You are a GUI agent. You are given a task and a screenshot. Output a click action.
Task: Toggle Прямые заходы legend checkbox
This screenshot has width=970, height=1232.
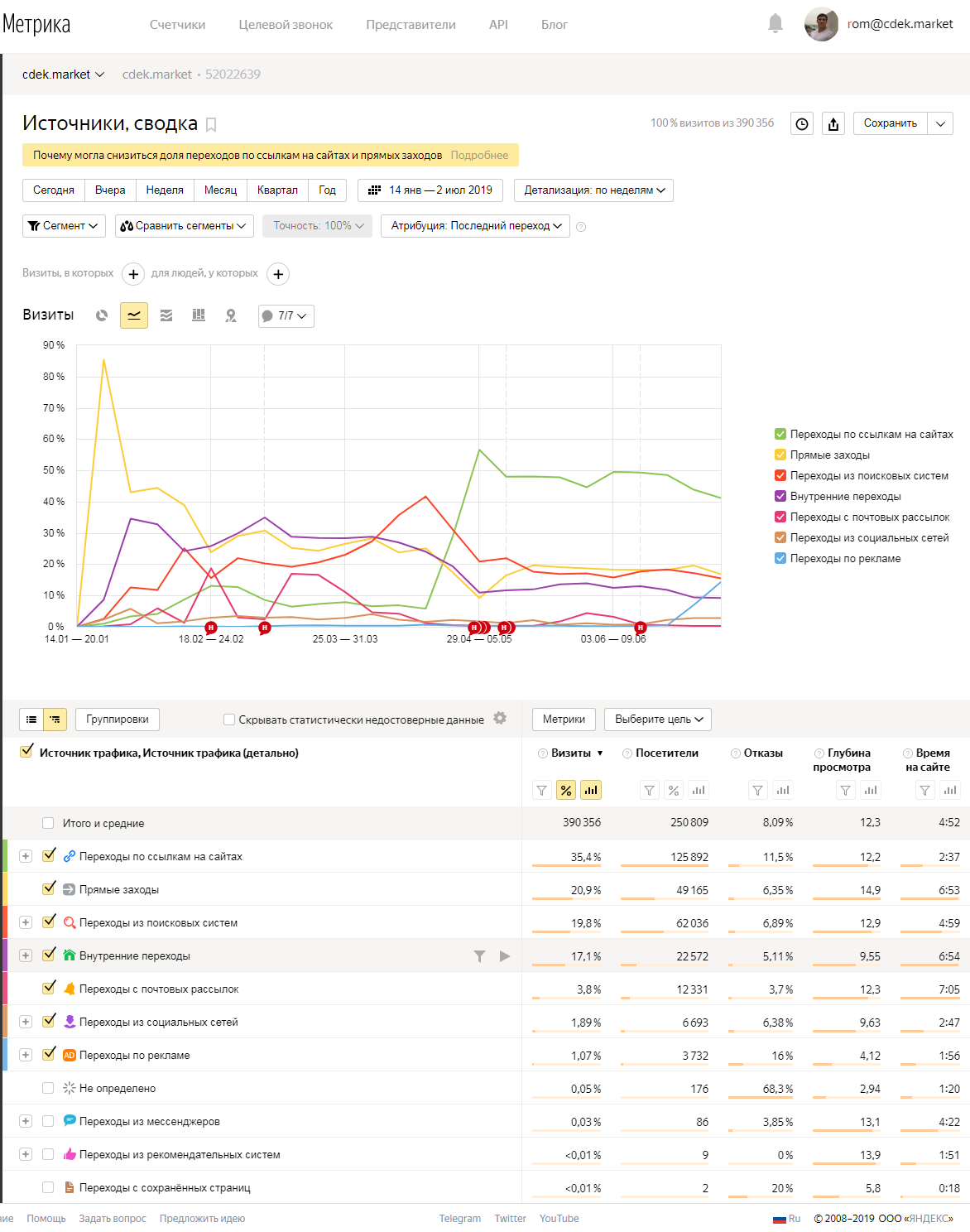pos(780,455)
